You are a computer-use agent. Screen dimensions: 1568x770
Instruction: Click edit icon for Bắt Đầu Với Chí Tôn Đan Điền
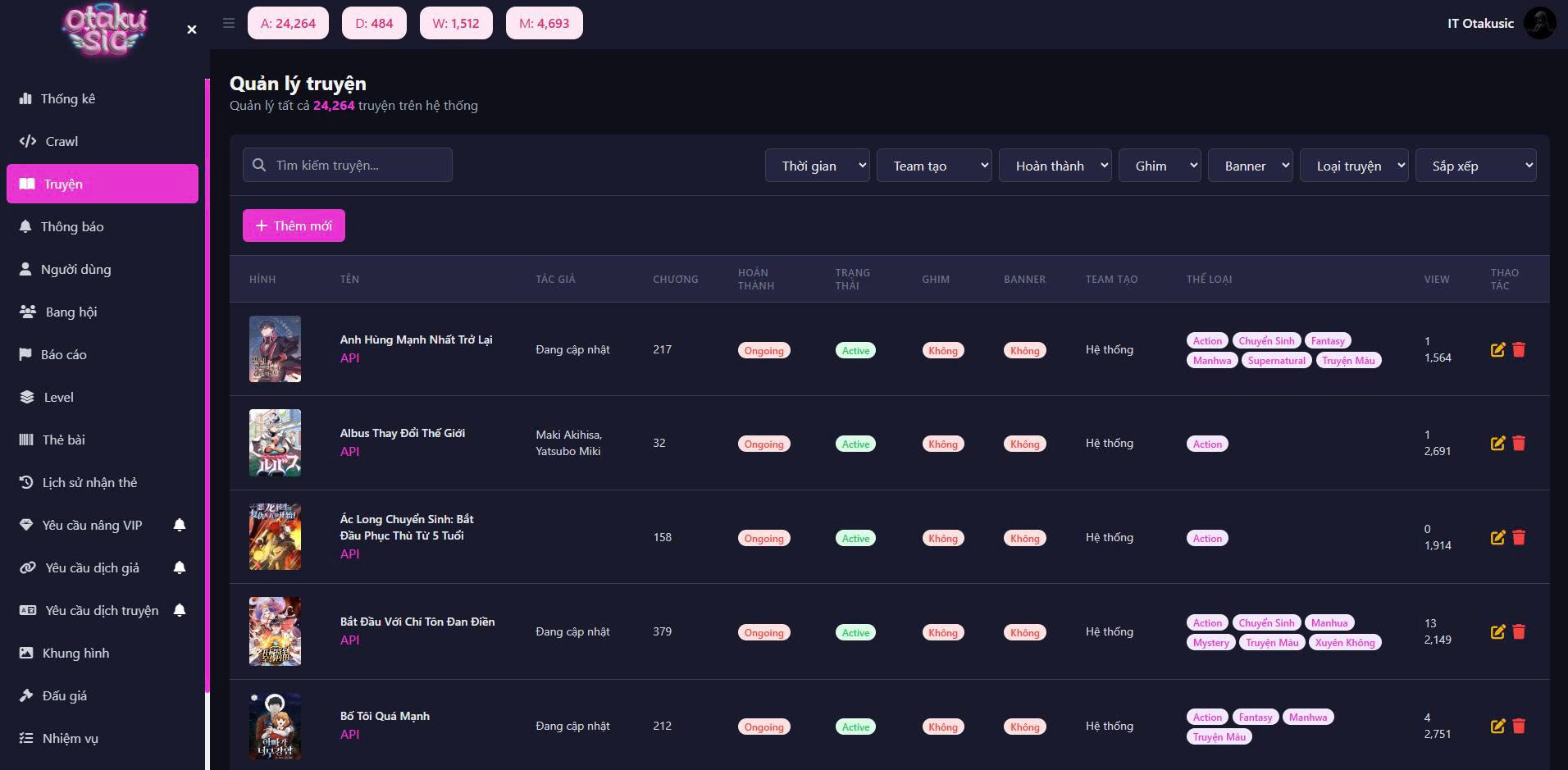(x=1497, y=631)
